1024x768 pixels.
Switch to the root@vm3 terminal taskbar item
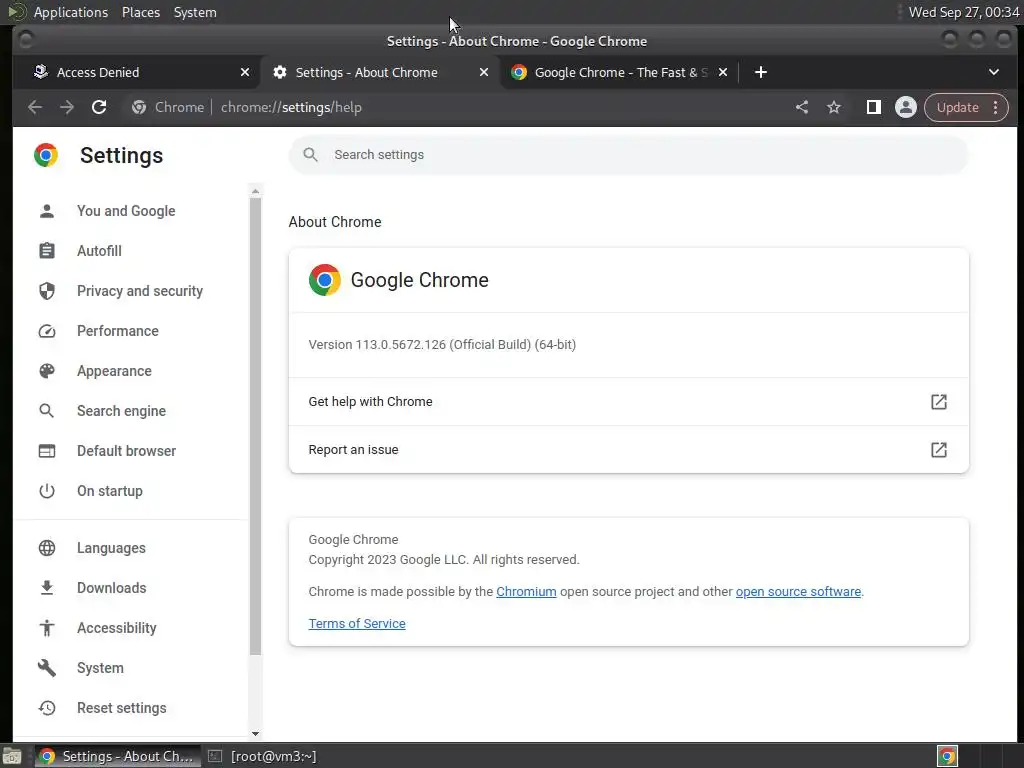(x=263, y=756)
